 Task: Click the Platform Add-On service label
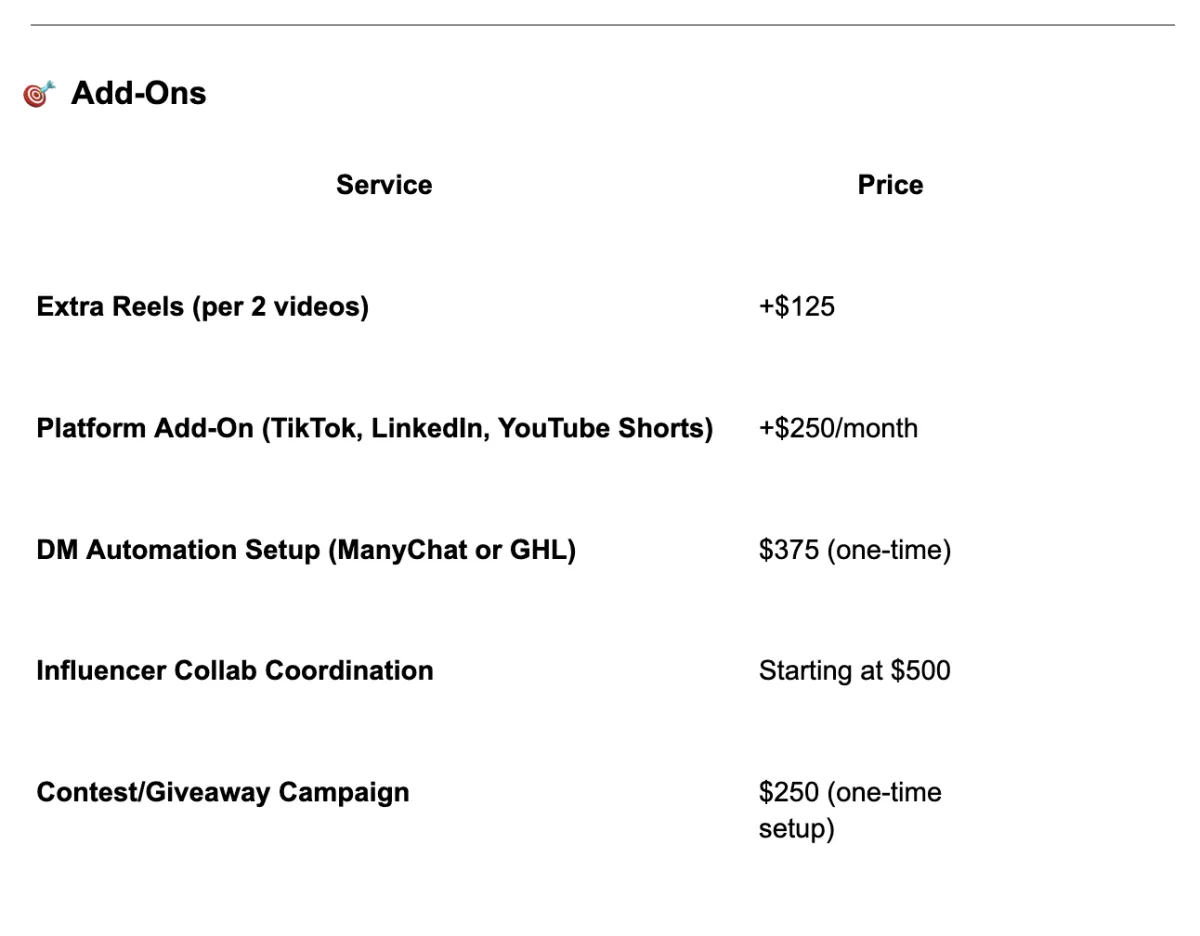pos(375,429)
